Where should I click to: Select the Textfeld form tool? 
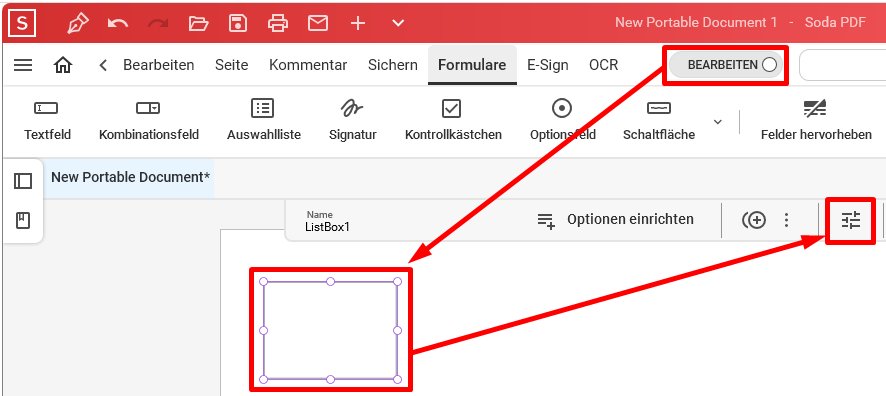click(47, 120)
